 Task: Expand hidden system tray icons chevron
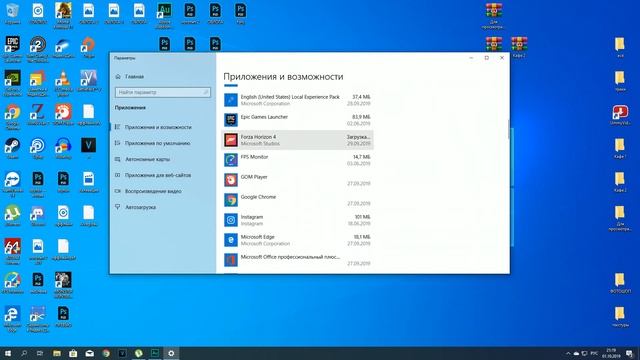(568, 353)
